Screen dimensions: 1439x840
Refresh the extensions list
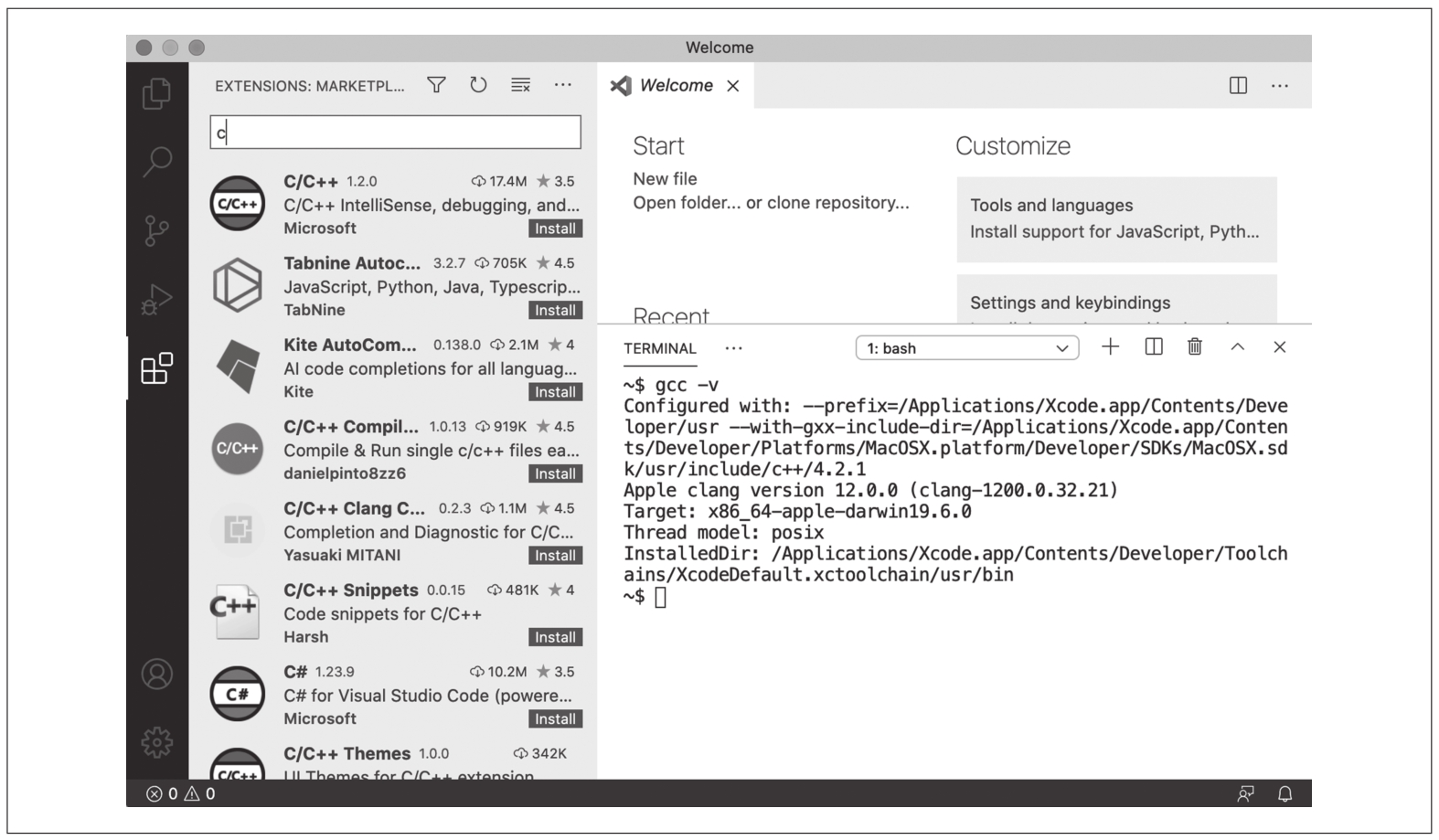478,85
